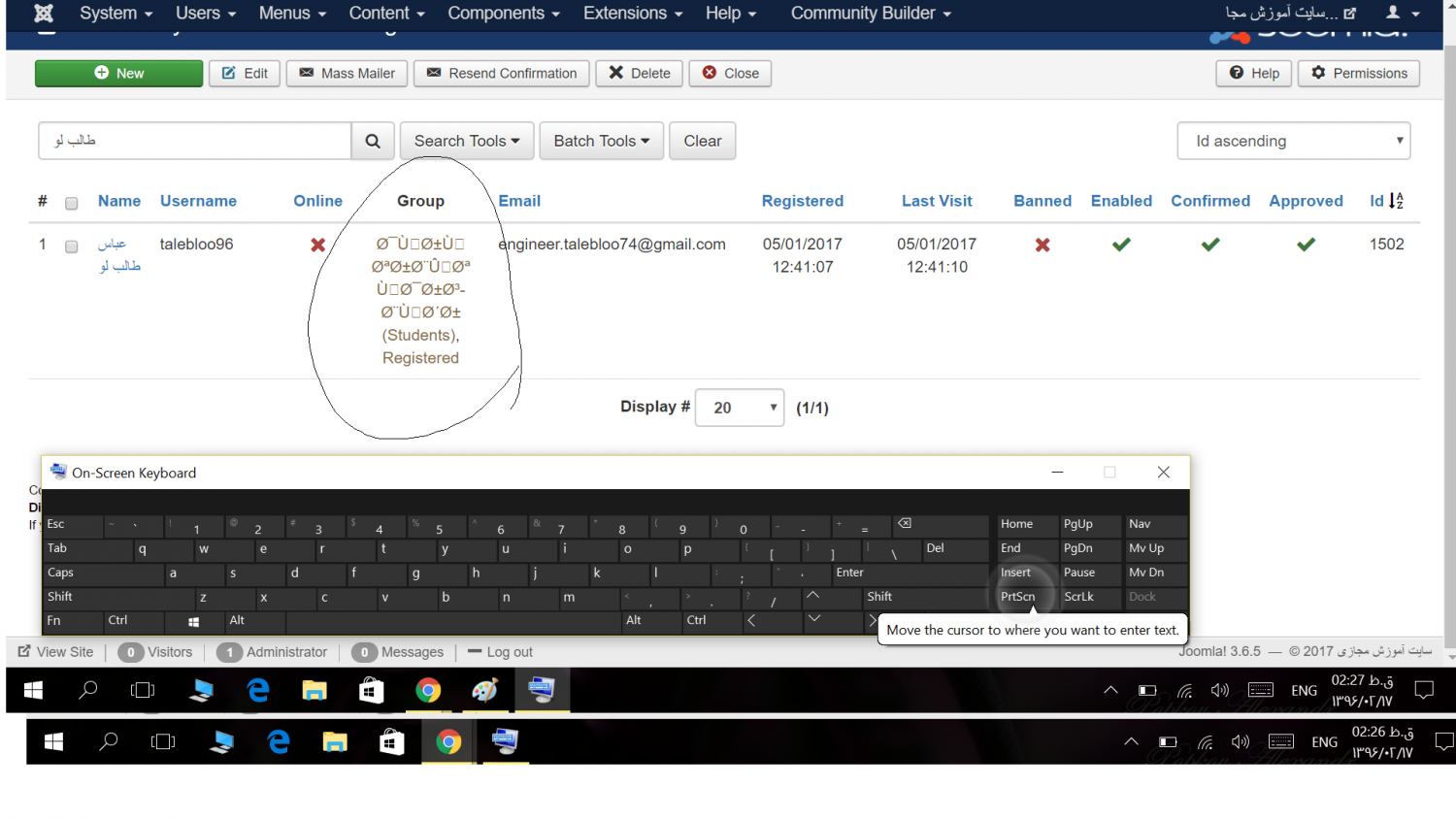Viewport: 1456px width, 819px height.
Task: Open the Community Builder menu
Action: [870, 14]
